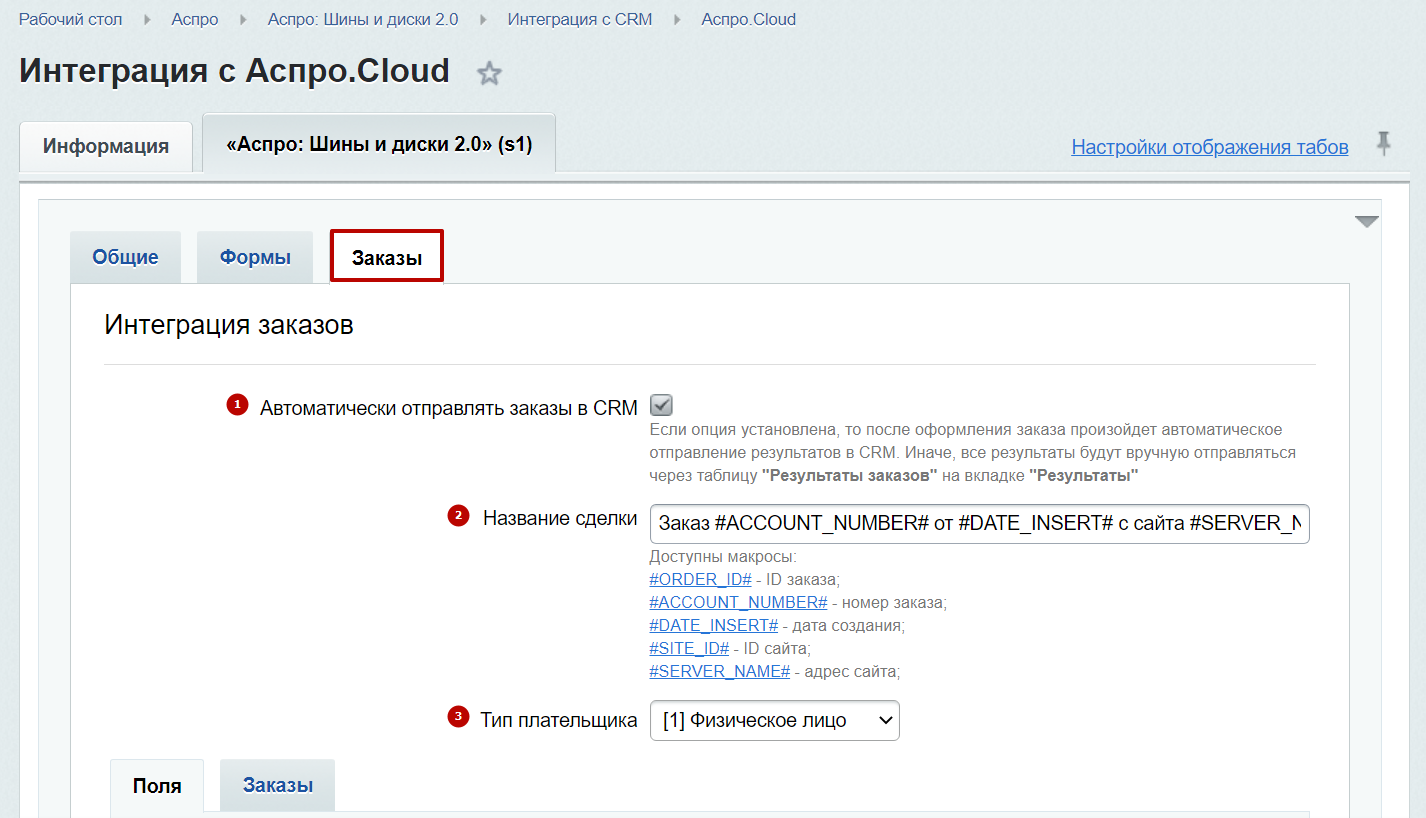Select the top Заказы tab next to Формы
Image resolution: width=1426 pixels, height=818 pixels.
pos(387,257)
